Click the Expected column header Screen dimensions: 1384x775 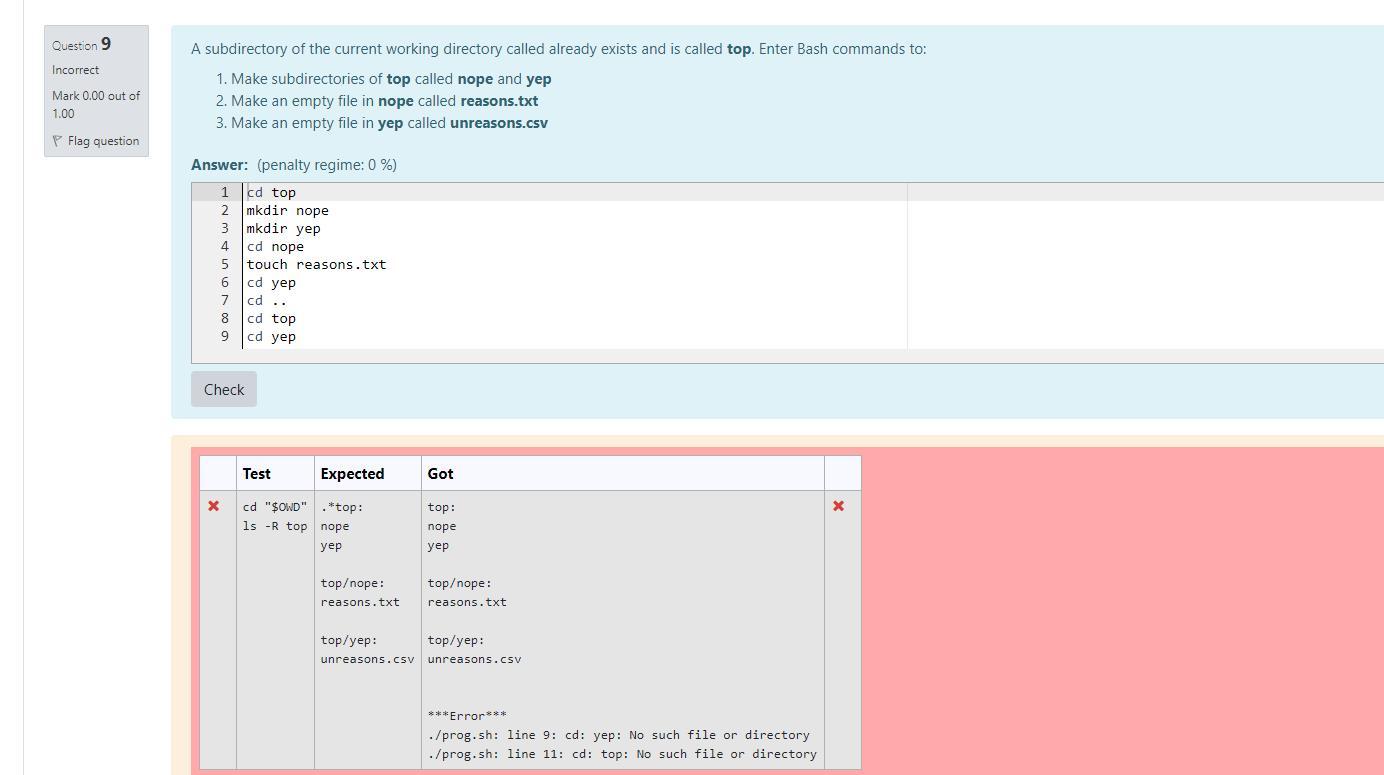tap(352, 473)
